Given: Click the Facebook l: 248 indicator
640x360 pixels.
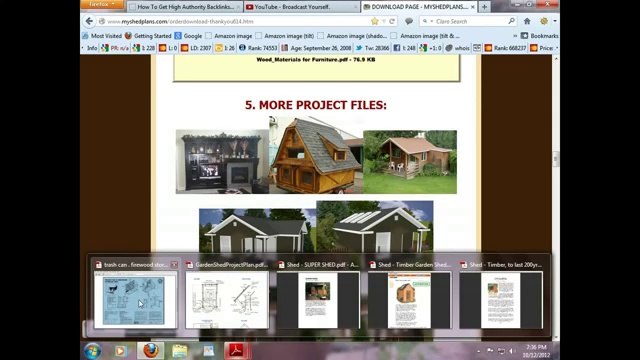Looking at the screenshot, I should tap(404, 48).
